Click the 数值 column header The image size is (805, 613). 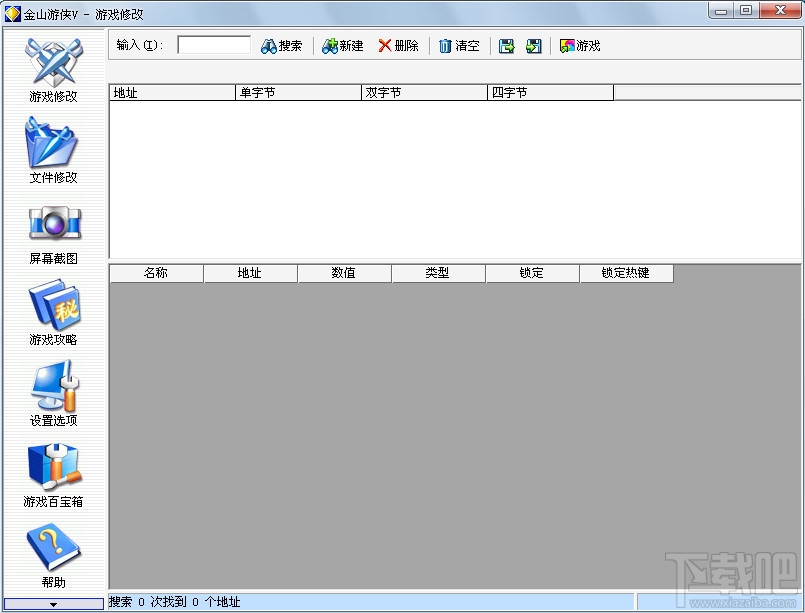[344, 273]
